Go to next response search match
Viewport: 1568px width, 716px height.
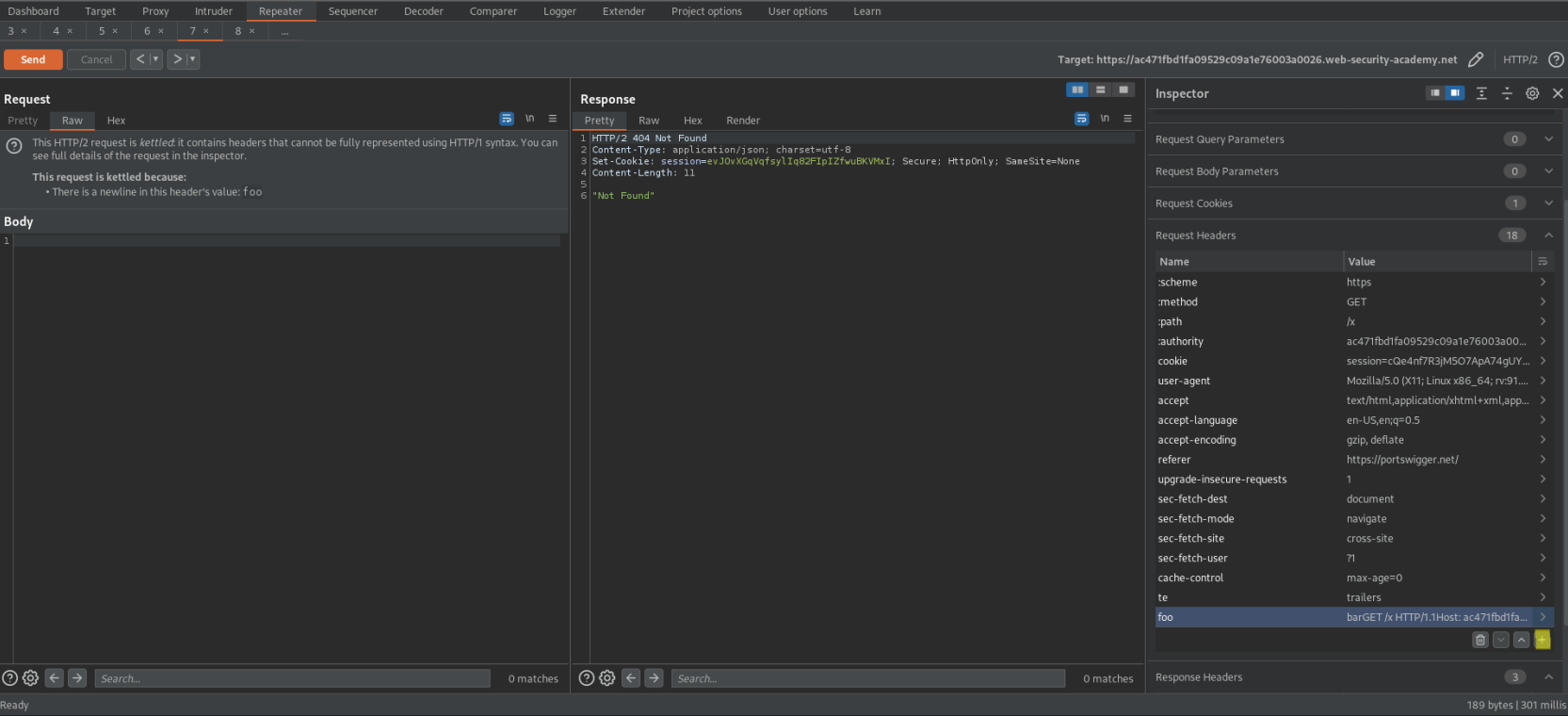654,678
